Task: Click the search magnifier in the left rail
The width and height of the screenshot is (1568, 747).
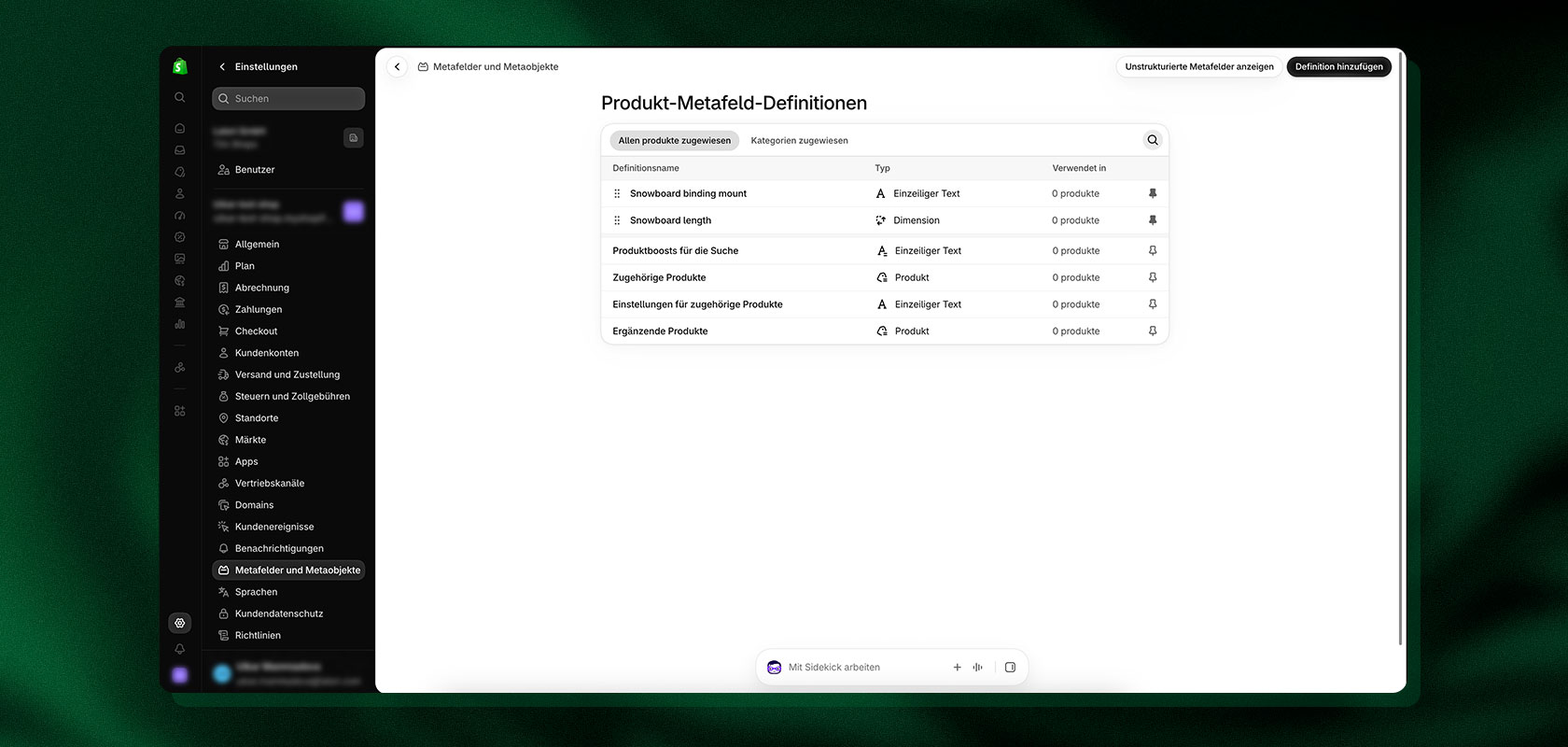Action: click(x=180, y=97)
